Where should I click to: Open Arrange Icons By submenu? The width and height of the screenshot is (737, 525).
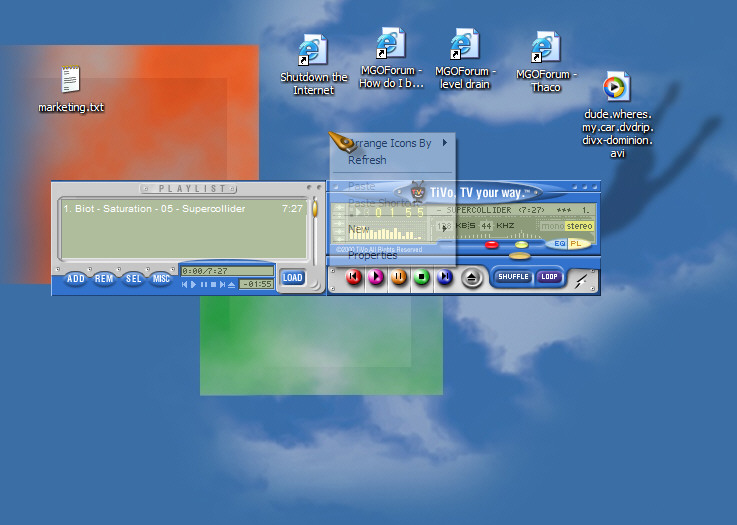pyautogui.click(x=393, y=143)
